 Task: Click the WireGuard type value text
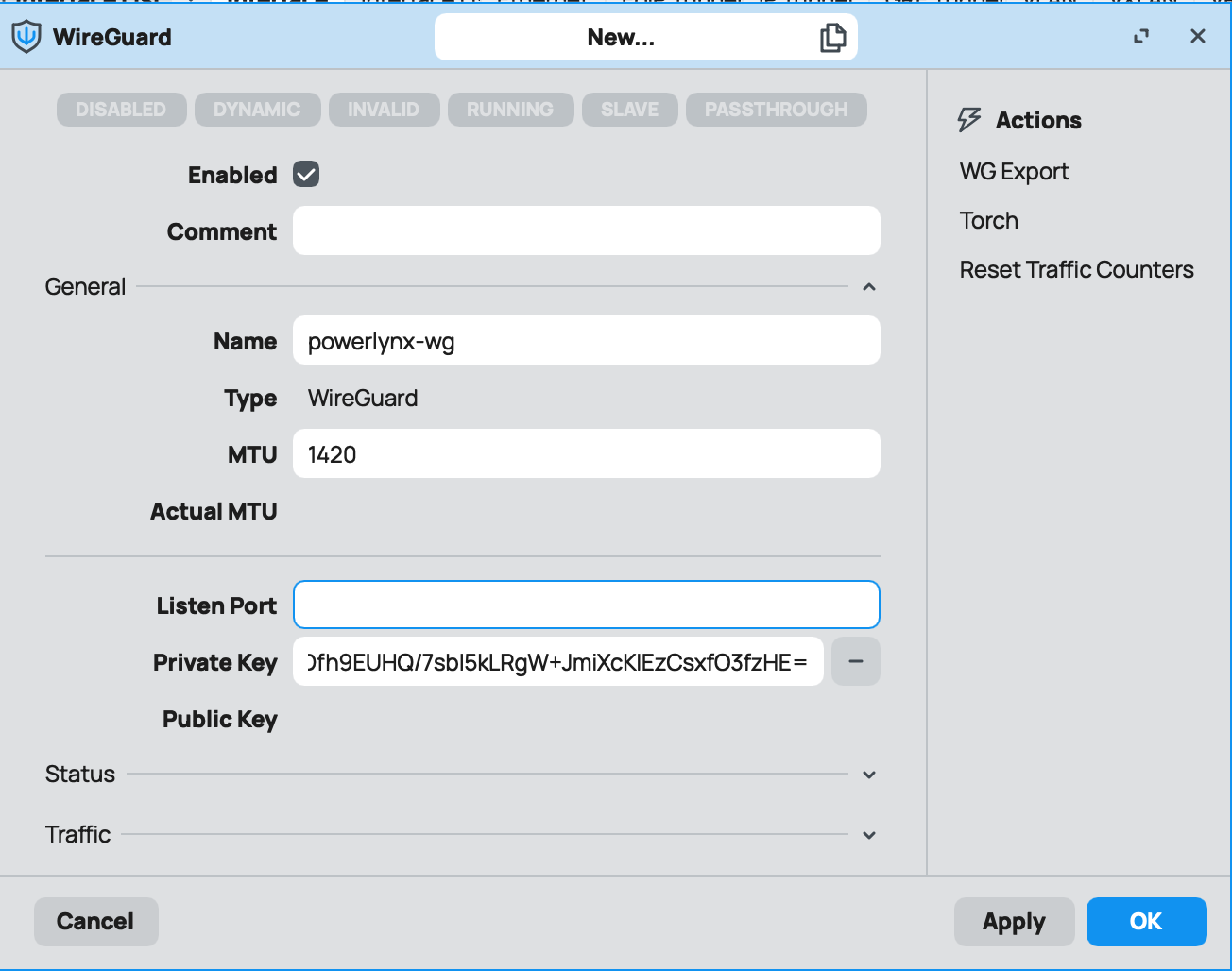[363, 399]
